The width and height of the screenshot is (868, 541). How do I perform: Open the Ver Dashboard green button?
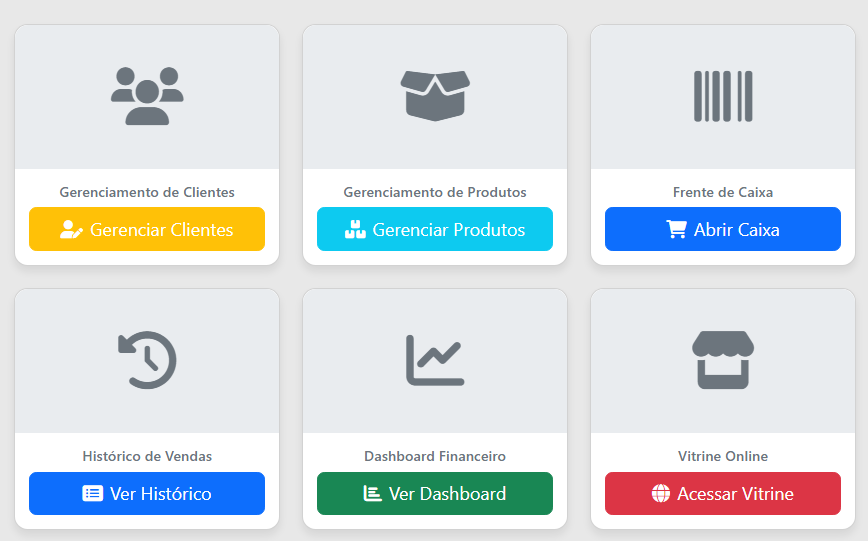click(435, 493)
